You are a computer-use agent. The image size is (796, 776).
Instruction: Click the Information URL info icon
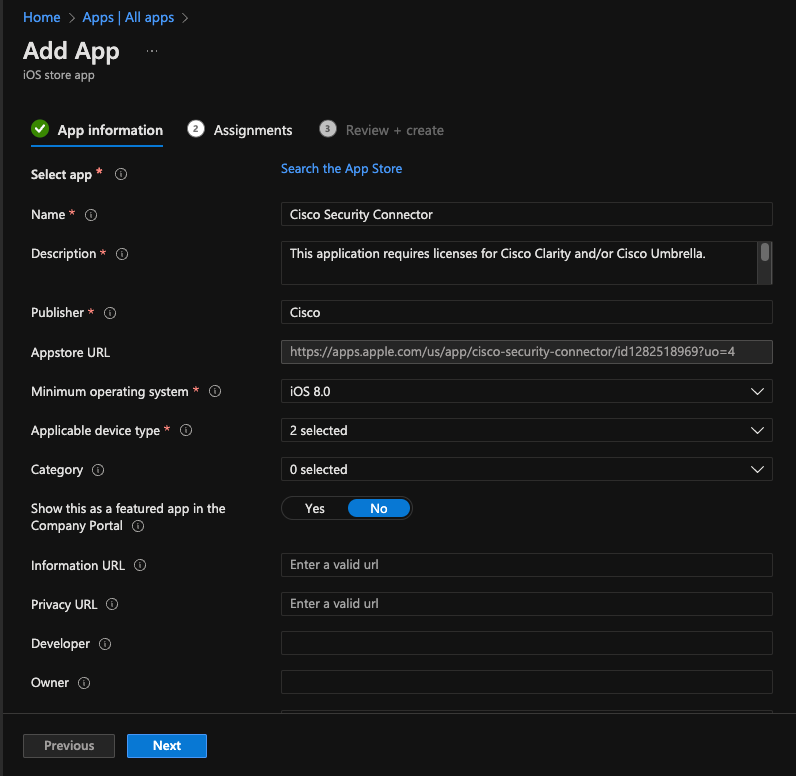click(140, 566)
